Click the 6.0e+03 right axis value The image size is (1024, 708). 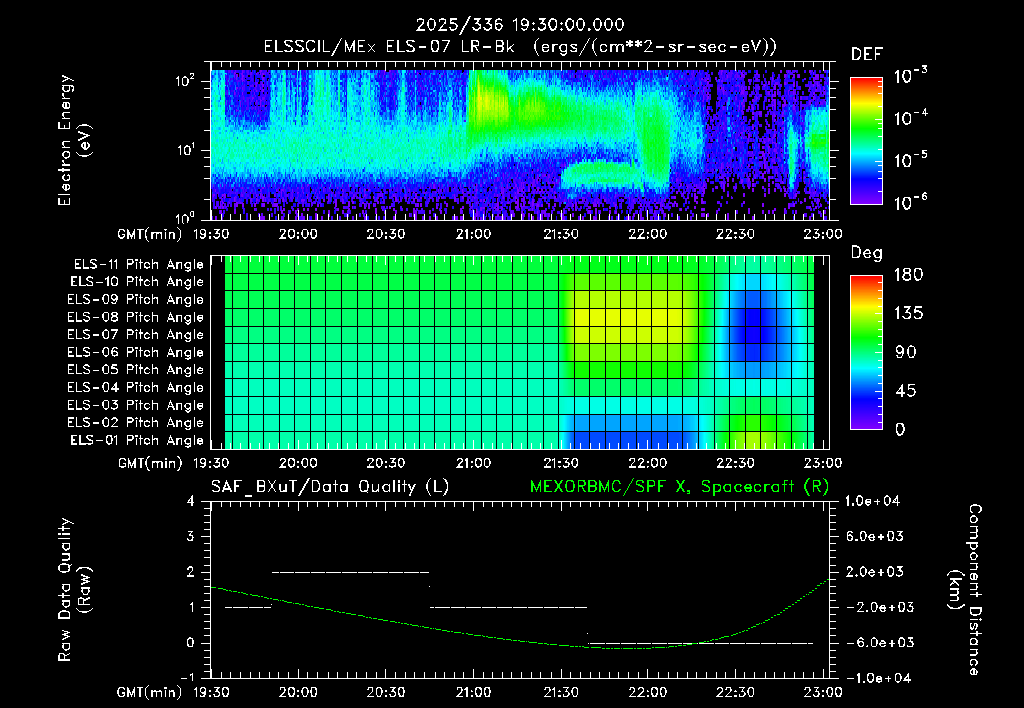[874, 536]
